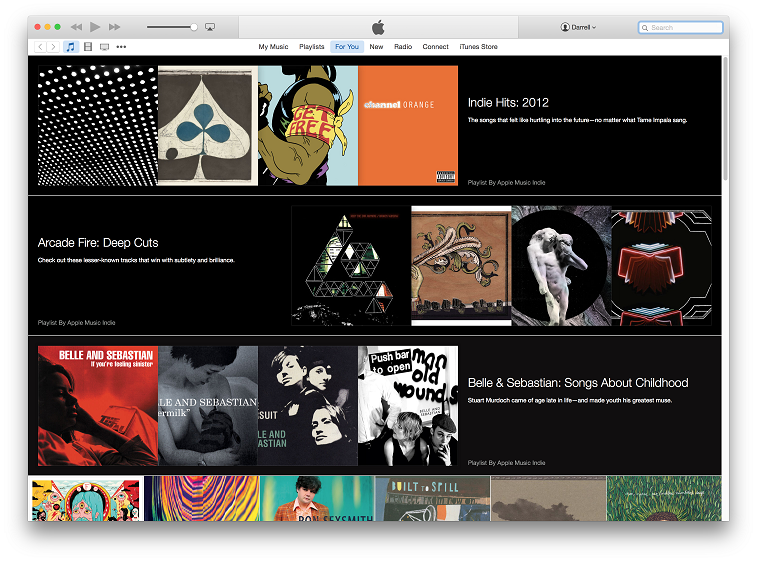Screen dimensions: 757x561
Task: Select the tan cloud album cover
Action: pyautogui.click(x=548, y=498)
